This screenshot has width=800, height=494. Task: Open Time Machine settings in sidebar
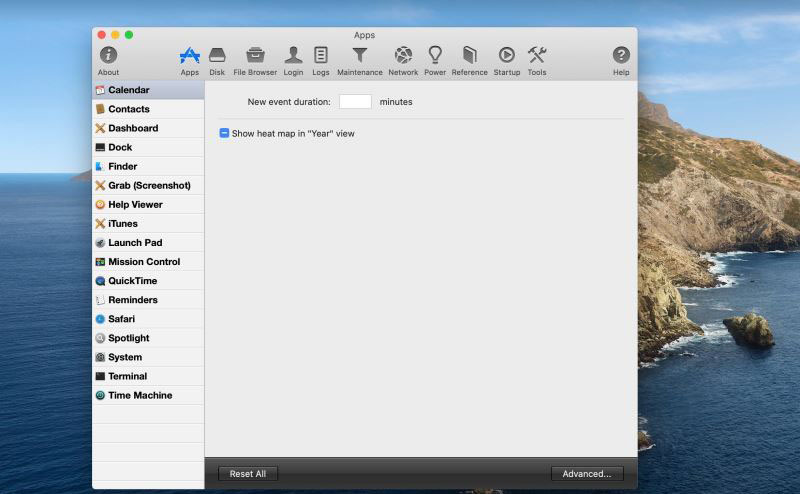click(x=140, y=395)
